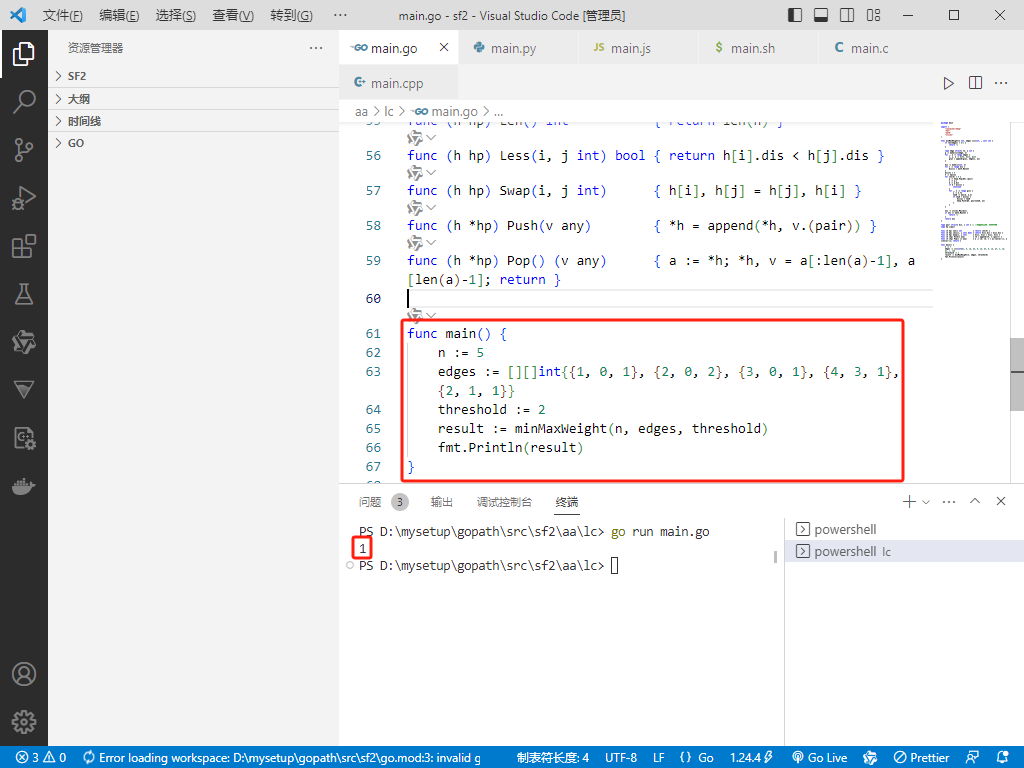Open terminal panel more actions

(x=949, y=502)
